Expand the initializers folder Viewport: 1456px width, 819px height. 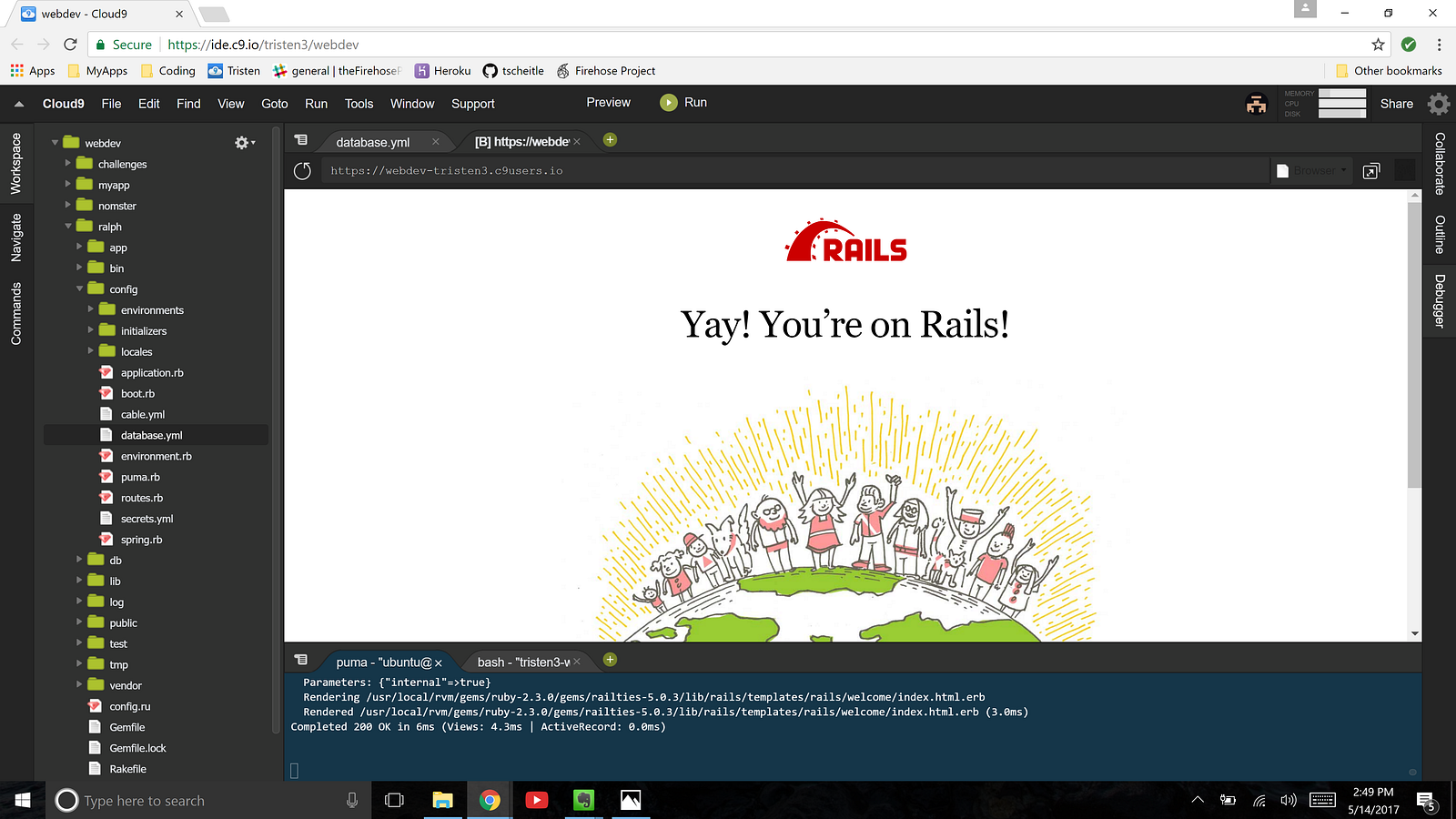pyautogui.click(x=90, y=331)
